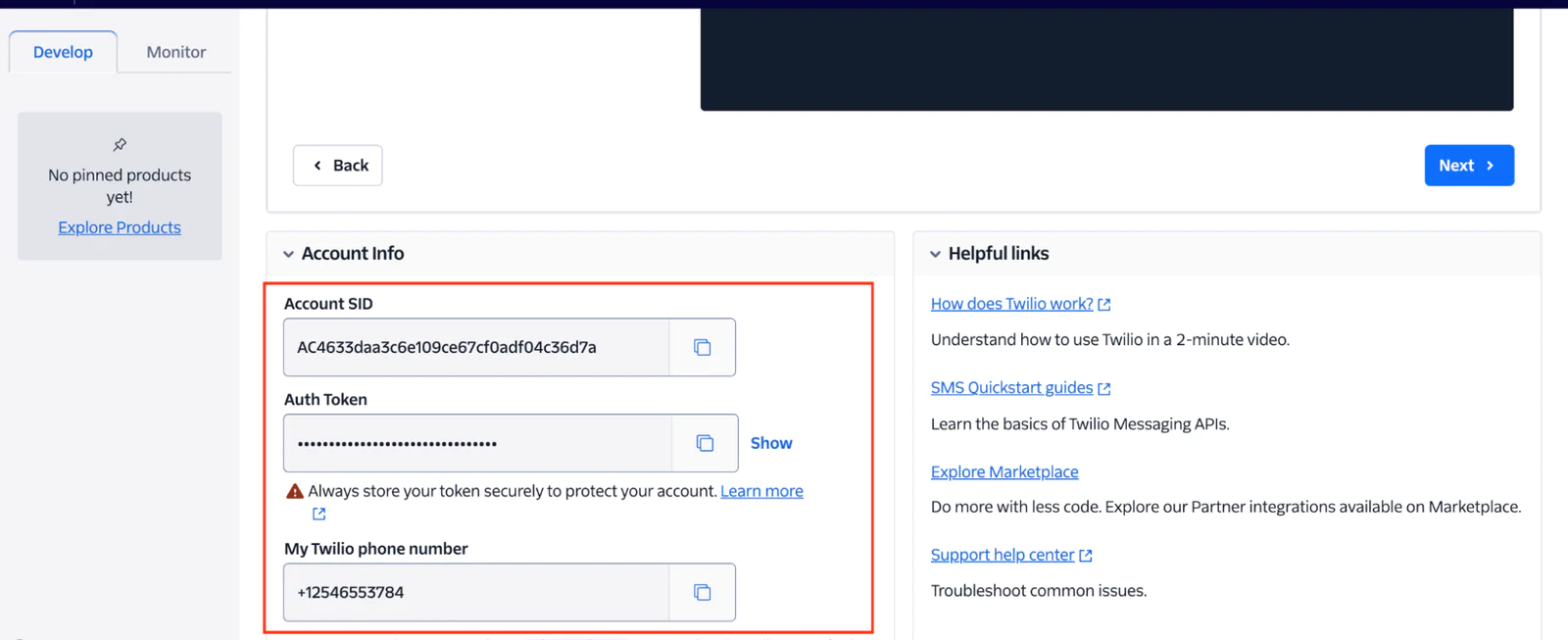The height and width of the screenshot is (640, 1568).
Task: Click 'Always store your token securely' warning text
Action: tap(513, 491)
